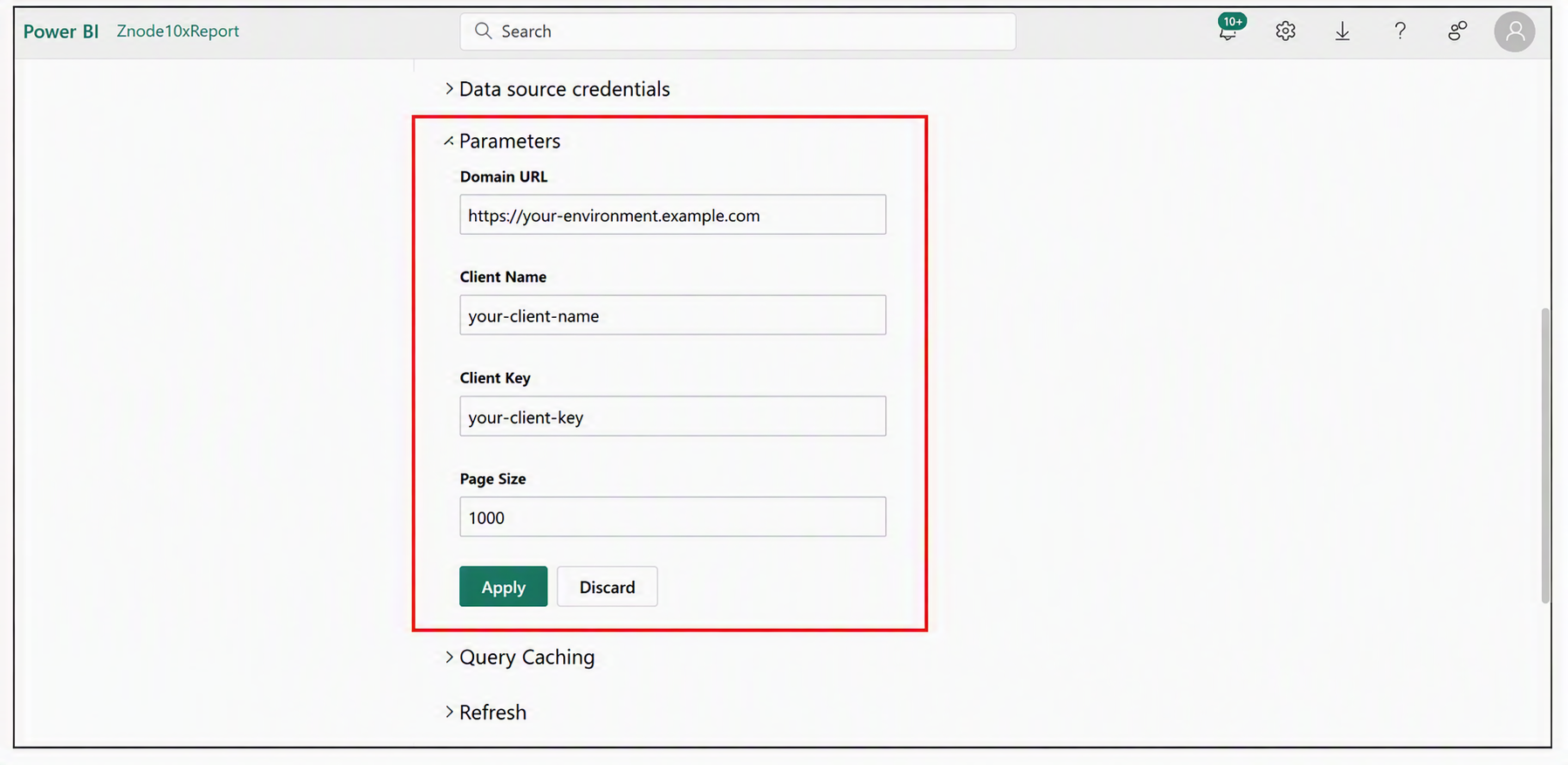Screen dimensions: 1568x765
Task: Open the help question mark icon
Action: pyautogui.click(x=1400, y=31)
